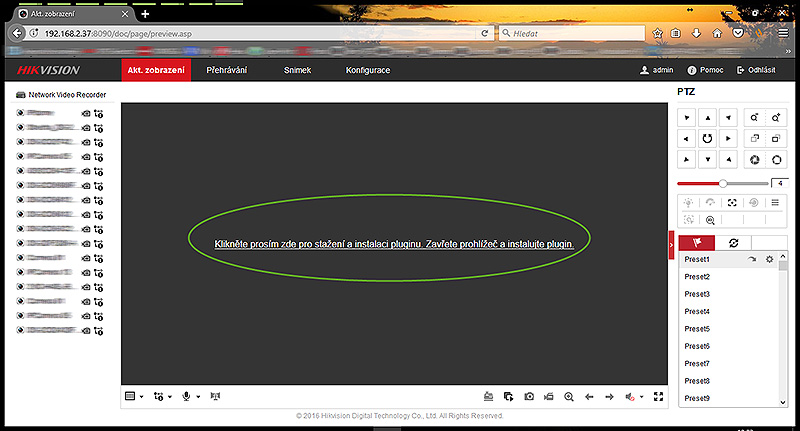Toggle manual tracking in PTZ panel
This screenshot has height=431, width=800.
point(688,220)
